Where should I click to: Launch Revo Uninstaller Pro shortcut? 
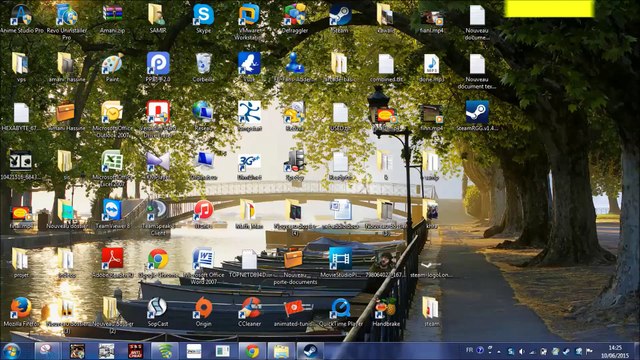pos(67,21)
